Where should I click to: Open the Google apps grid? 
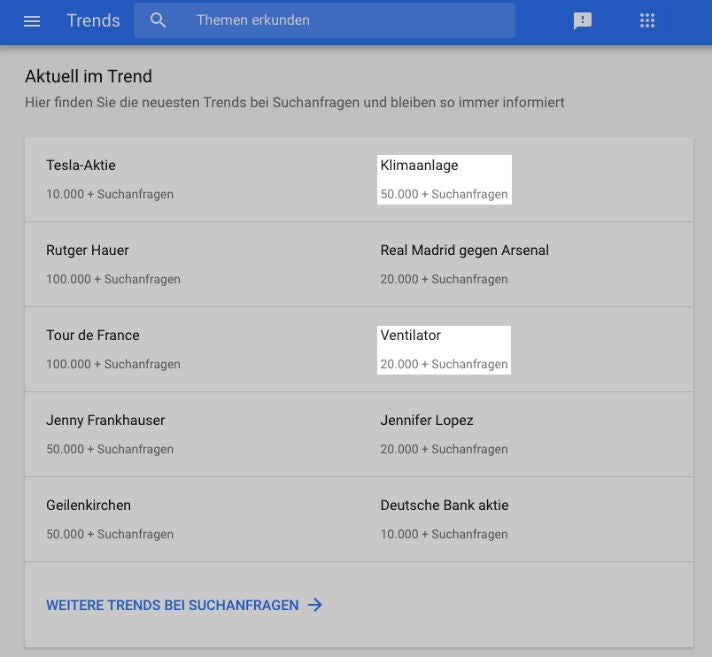tap(647, 21)
